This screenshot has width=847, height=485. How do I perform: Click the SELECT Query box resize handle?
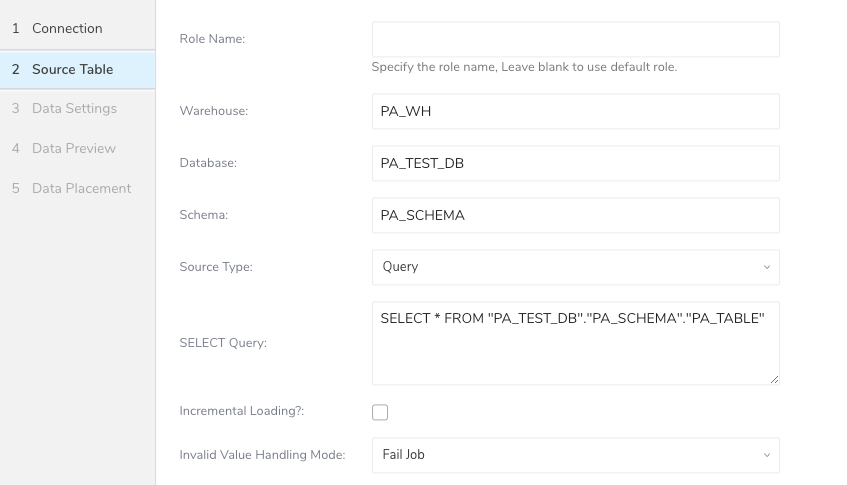(774, 379)
